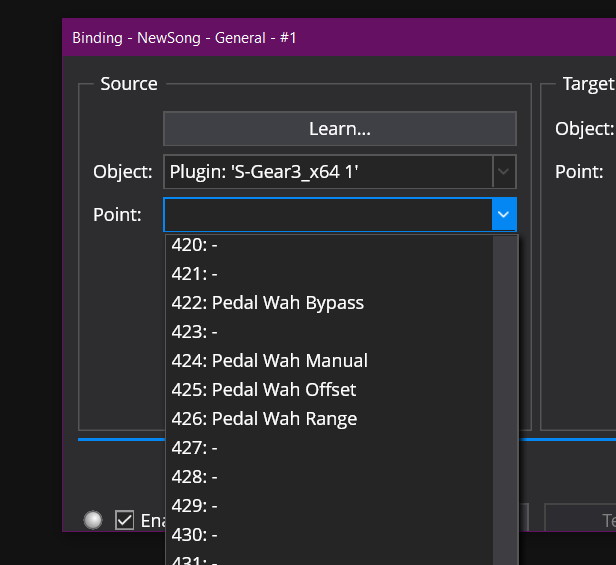Screen dimensions: 616x565
Task: Choose '427: -' from the list
Action: point(329,448)
